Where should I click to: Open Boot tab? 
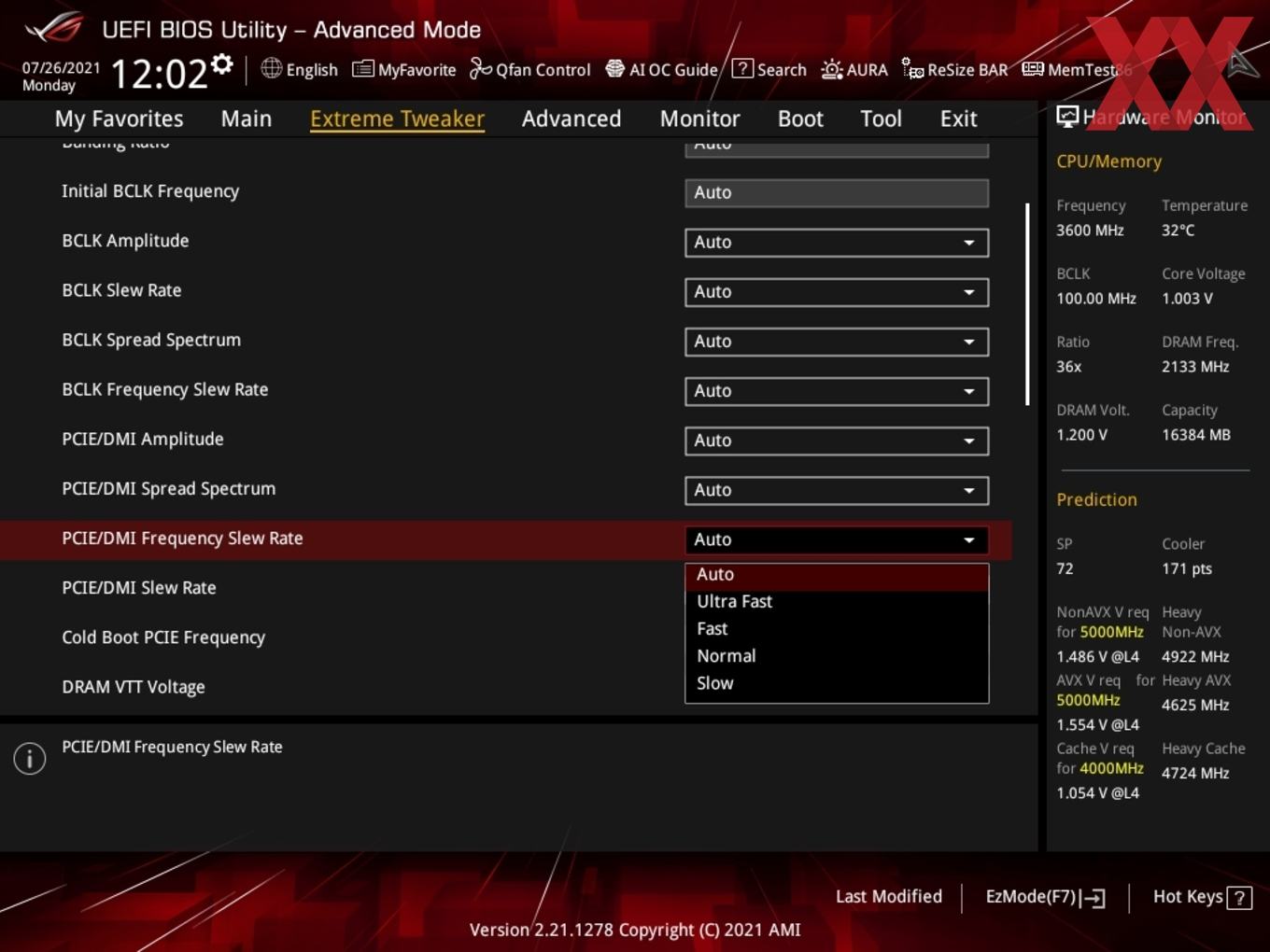coord(800,119)
